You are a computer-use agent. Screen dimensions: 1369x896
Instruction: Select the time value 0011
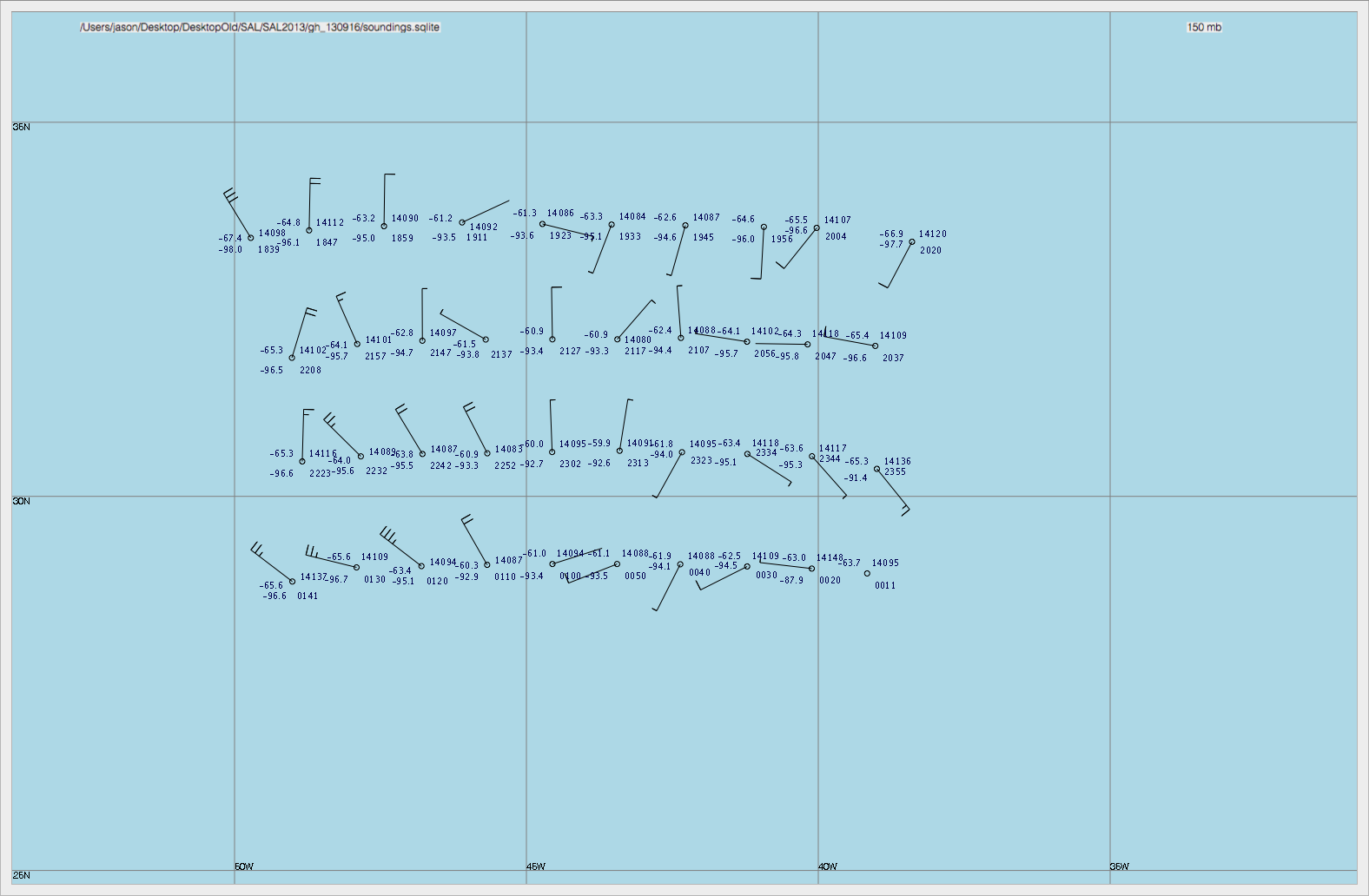(885, 586)
